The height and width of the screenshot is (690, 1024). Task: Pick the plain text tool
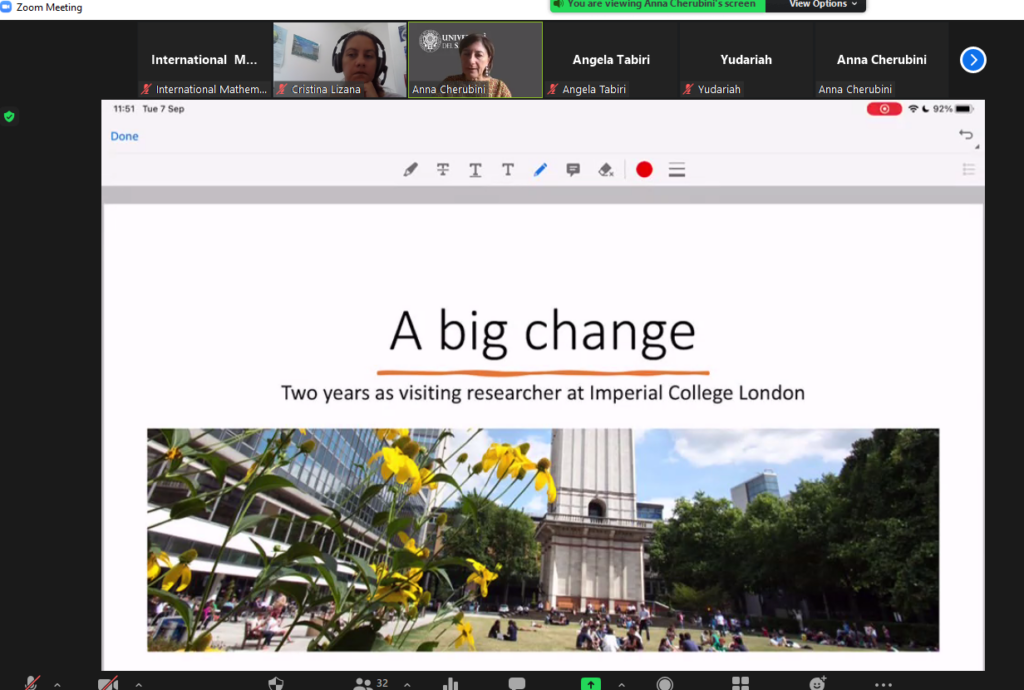pos(507,170)
